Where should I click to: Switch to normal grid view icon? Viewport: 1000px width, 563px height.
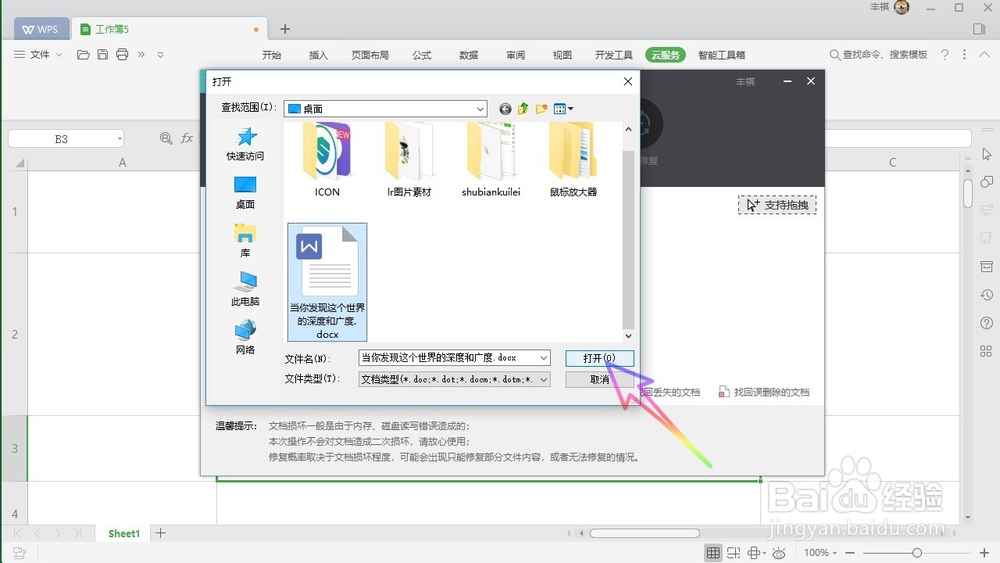(x=713, y=553)
